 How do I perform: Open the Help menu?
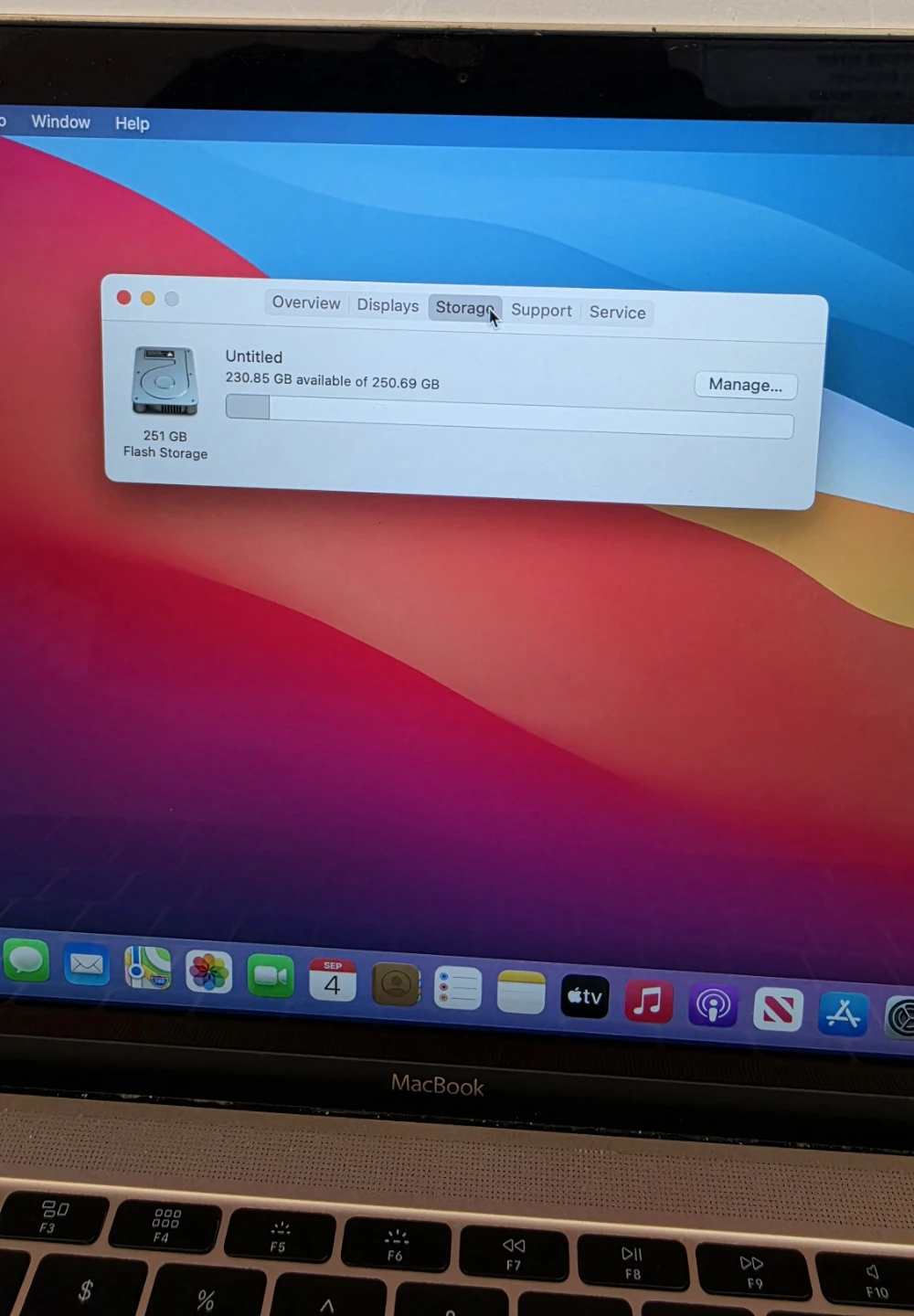click(132, 123)
